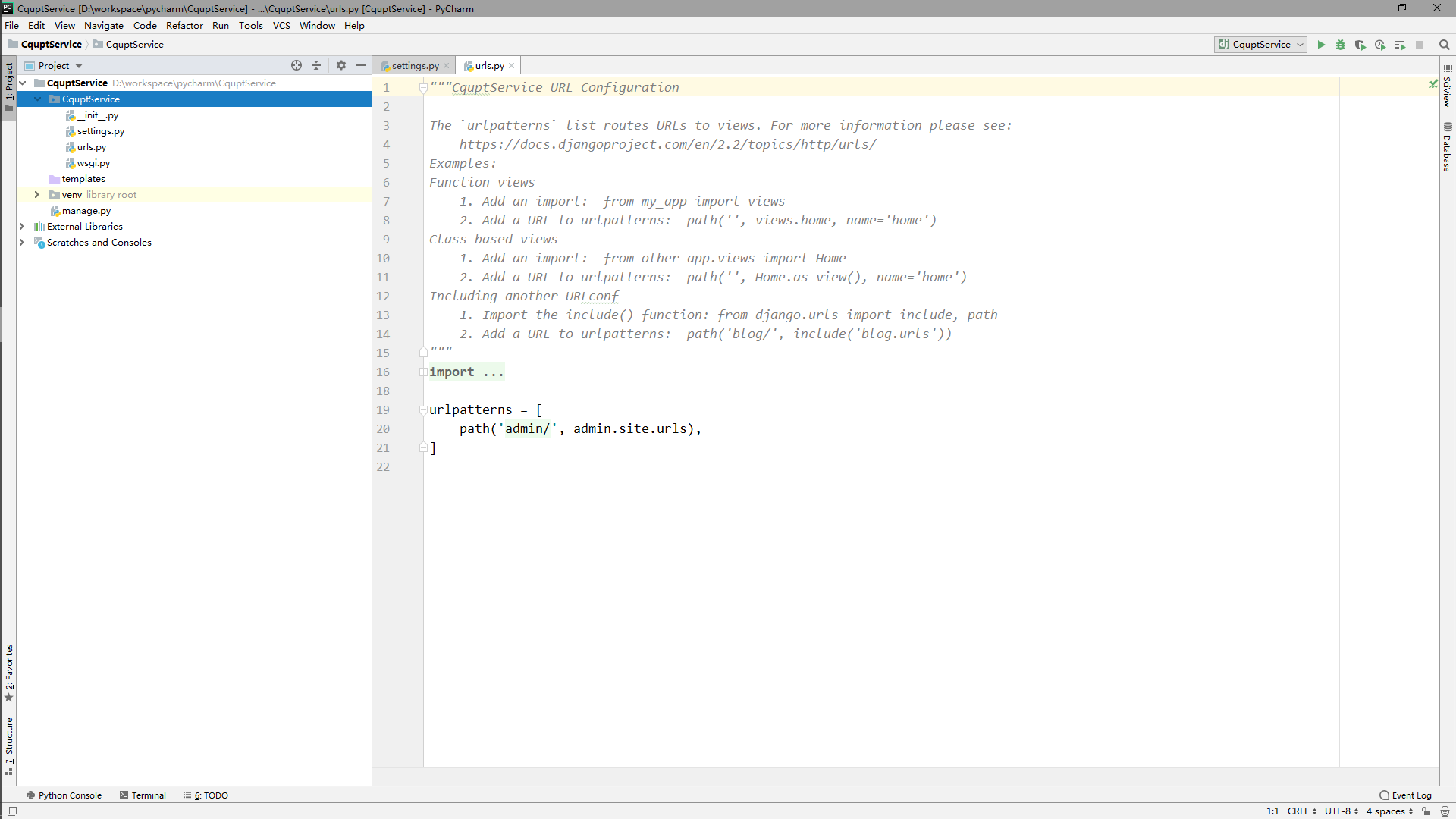Switch to the settings.py editor tab
The image size is (1456, 819).
tap(415, 66)
